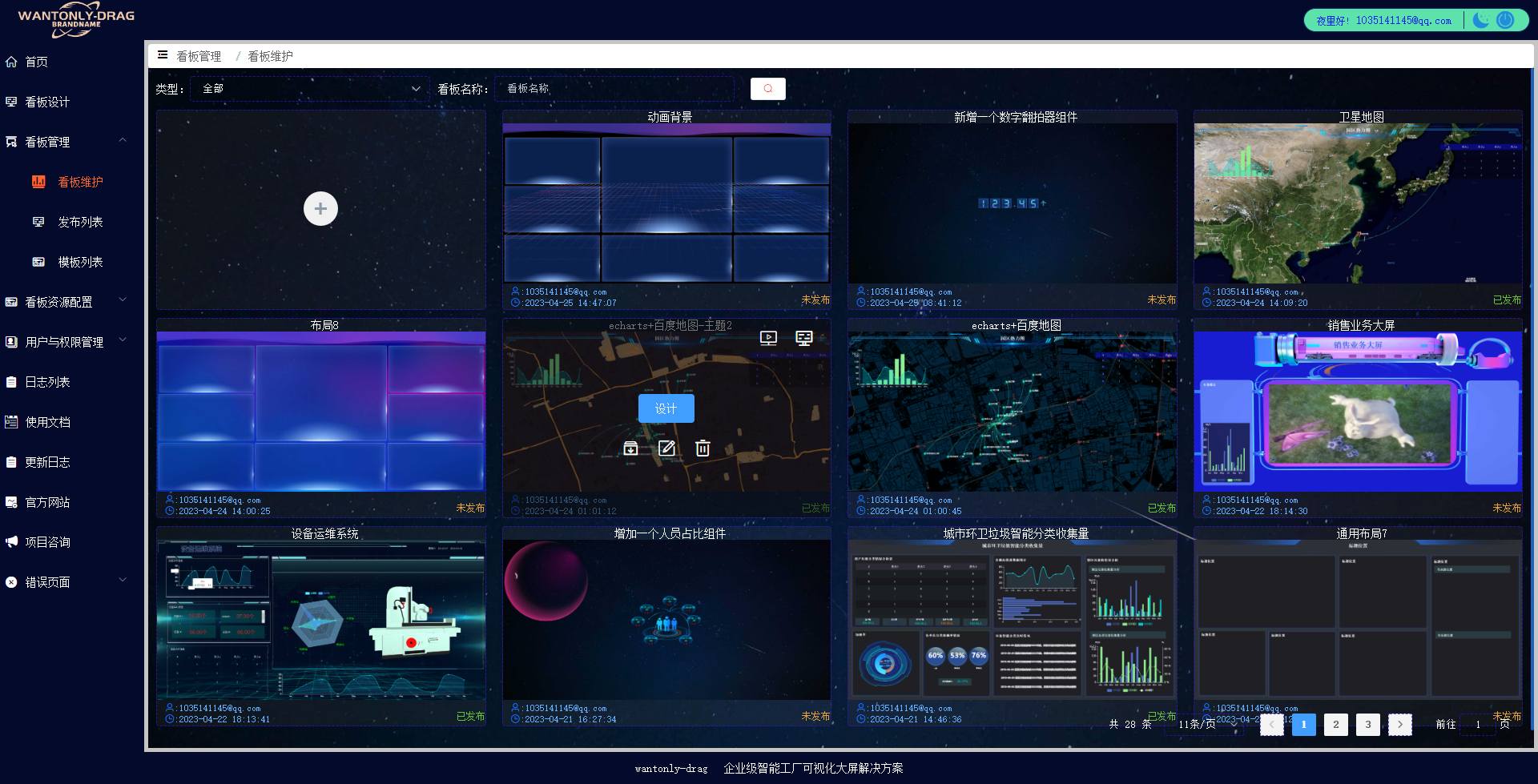Open the 通用布局7 board thumbnail
This screenshot has height=784, width=1538.
[x=1359, y=620]
